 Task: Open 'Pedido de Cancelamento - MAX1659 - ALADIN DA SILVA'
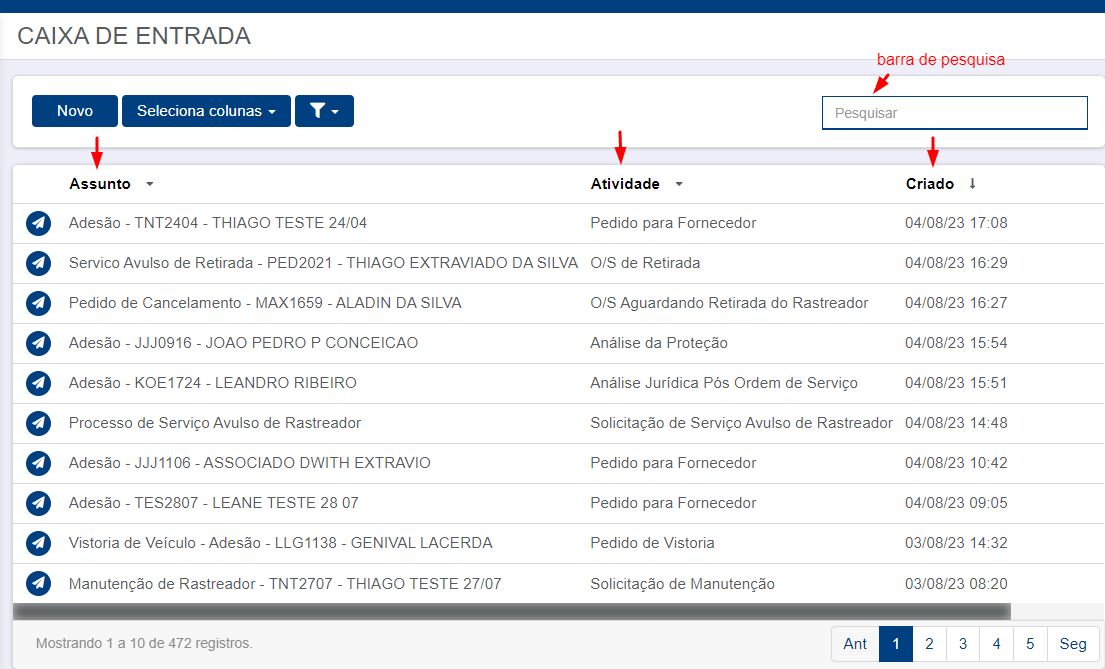265,303
